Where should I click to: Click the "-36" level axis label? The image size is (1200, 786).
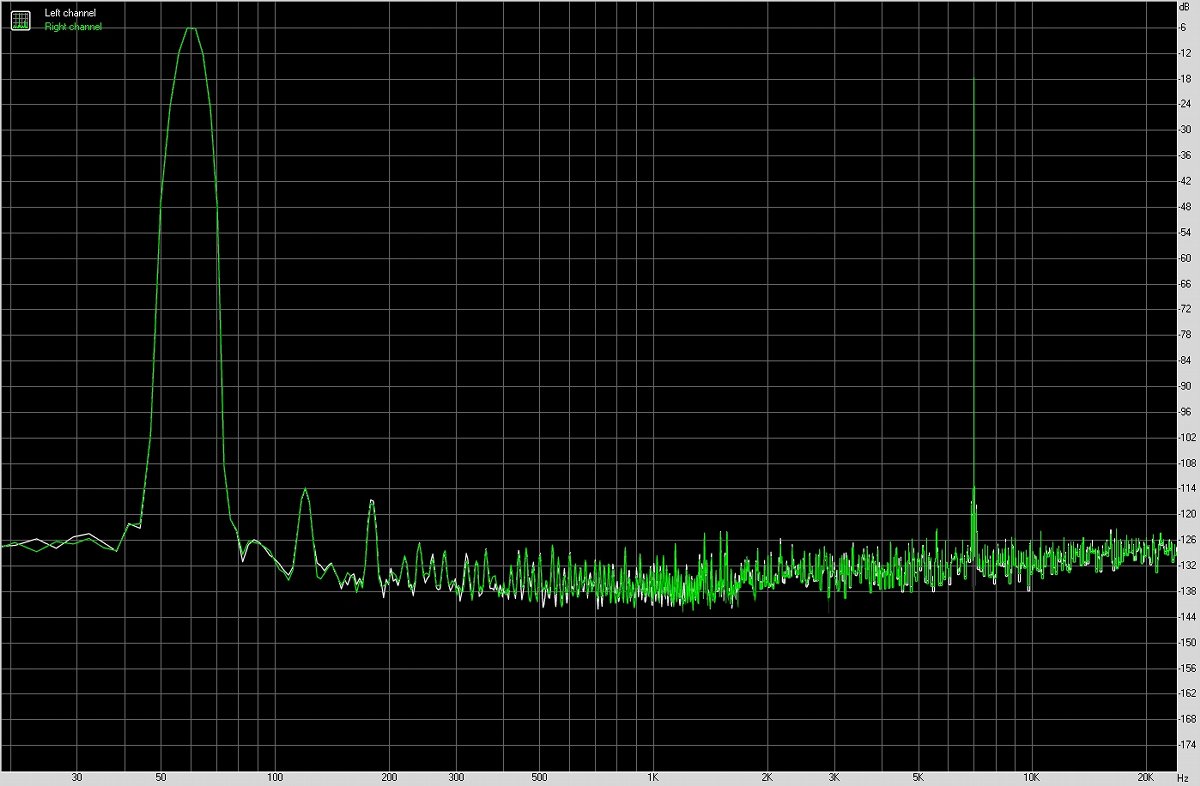coord(1185,155)
